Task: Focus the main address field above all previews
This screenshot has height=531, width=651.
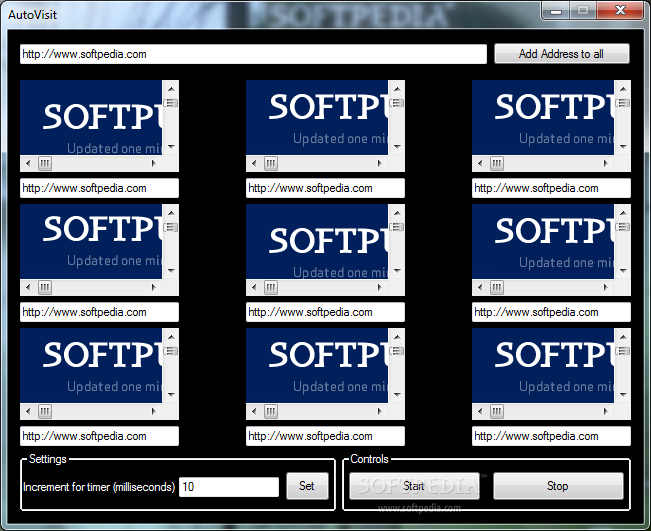Action: click(253, 54)
